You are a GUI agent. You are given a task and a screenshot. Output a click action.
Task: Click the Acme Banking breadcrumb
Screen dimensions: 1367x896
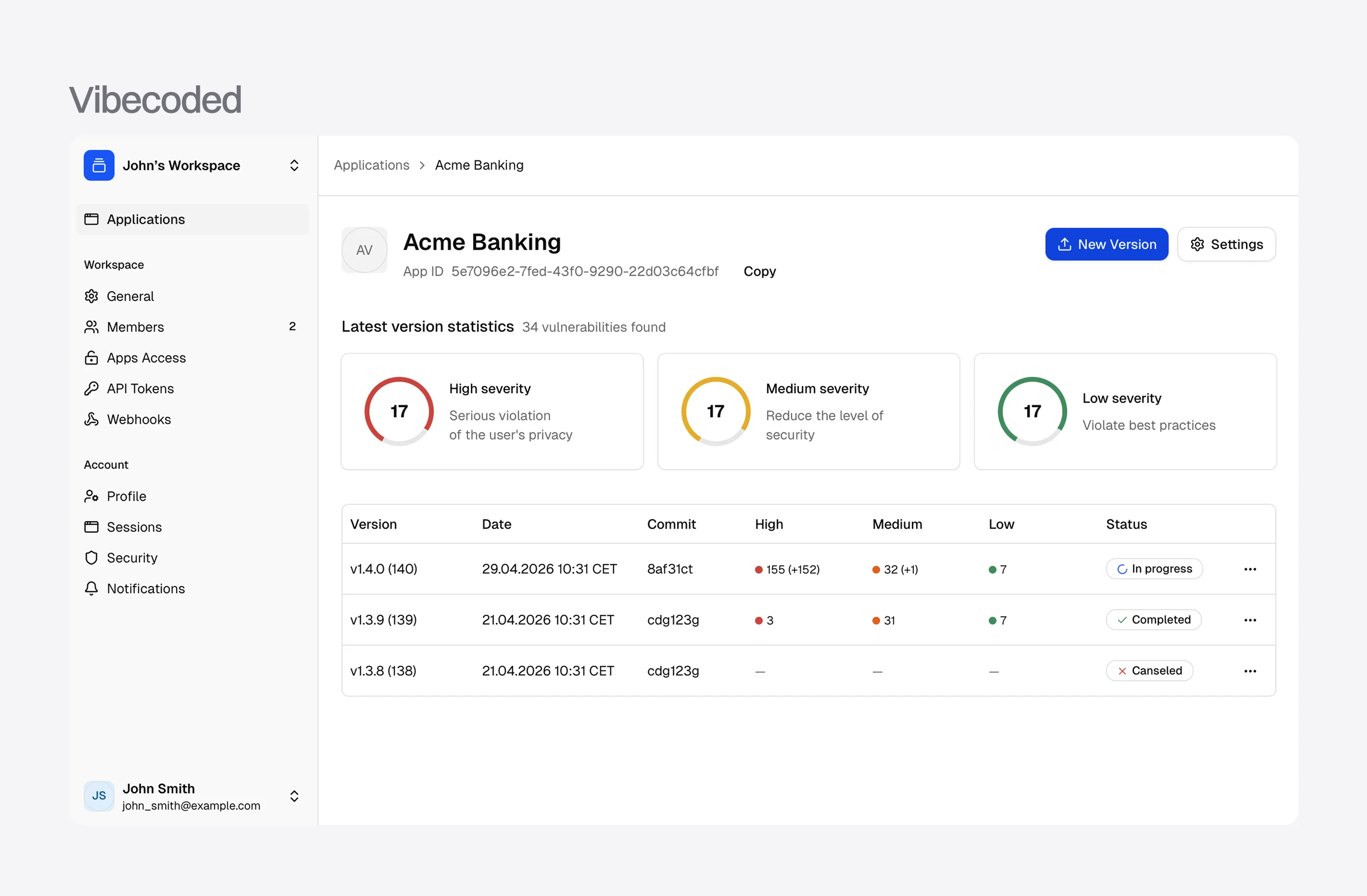pos(479,166)
